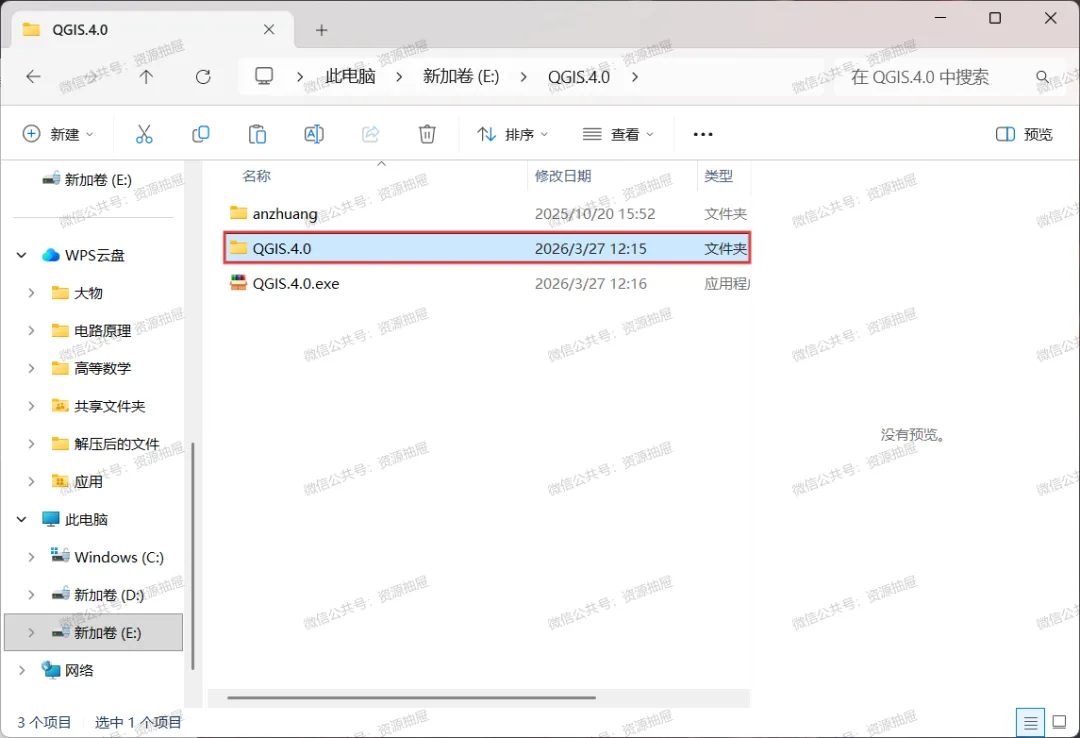Click the Cut scissors icon
This screenshot has height=738, width=1080.
pyautogui.click(x=144, y=134)
